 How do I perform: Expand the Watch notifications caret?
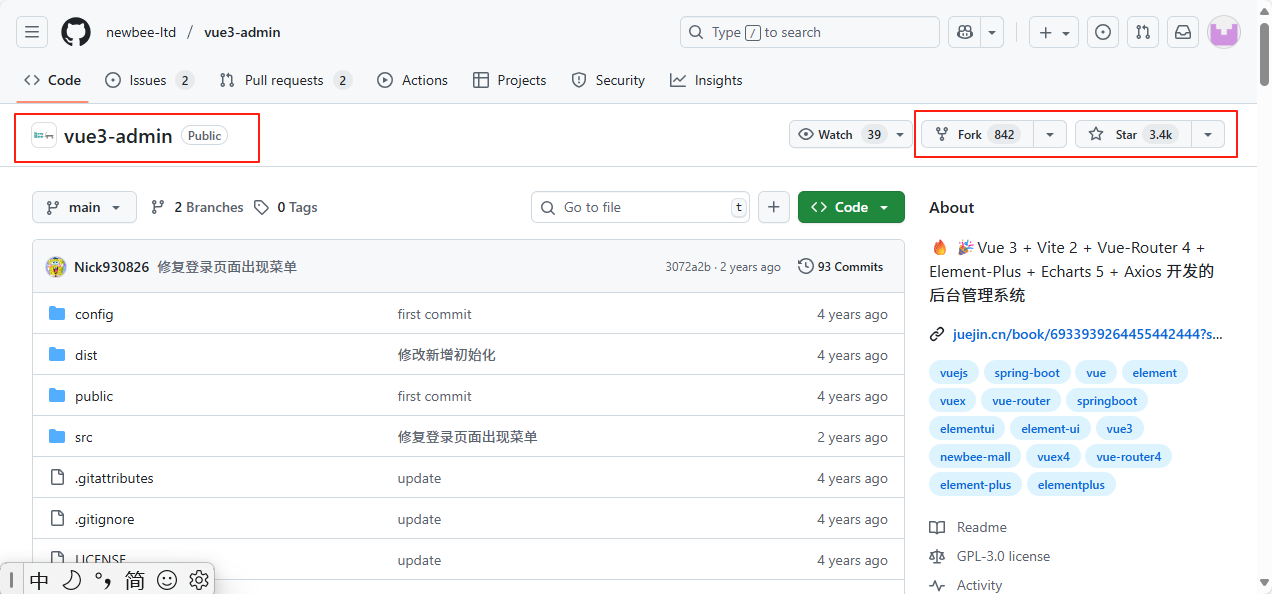[900, 134]
